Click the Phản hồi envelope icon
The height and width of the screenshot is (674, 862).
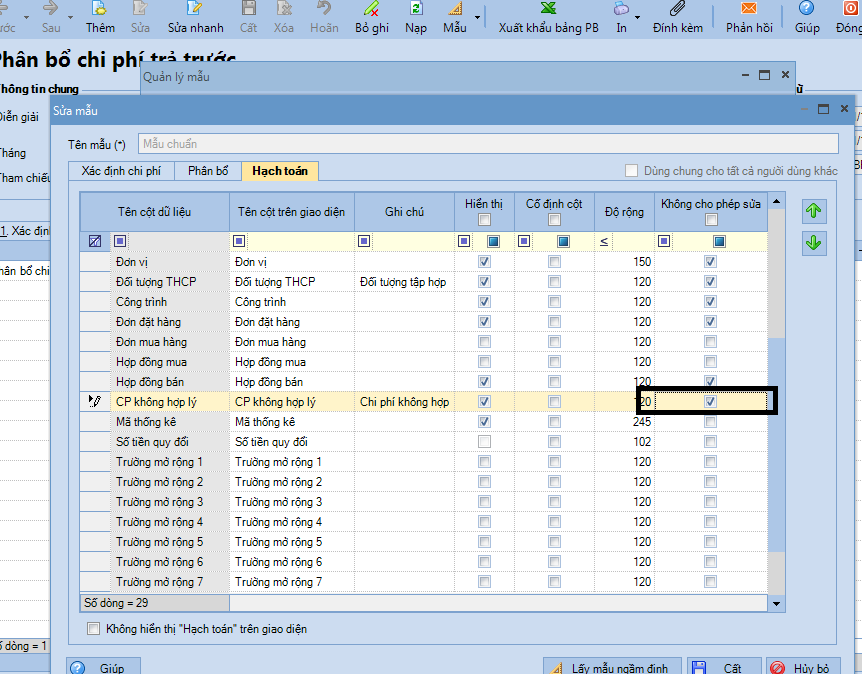click(x=749, y=8)
